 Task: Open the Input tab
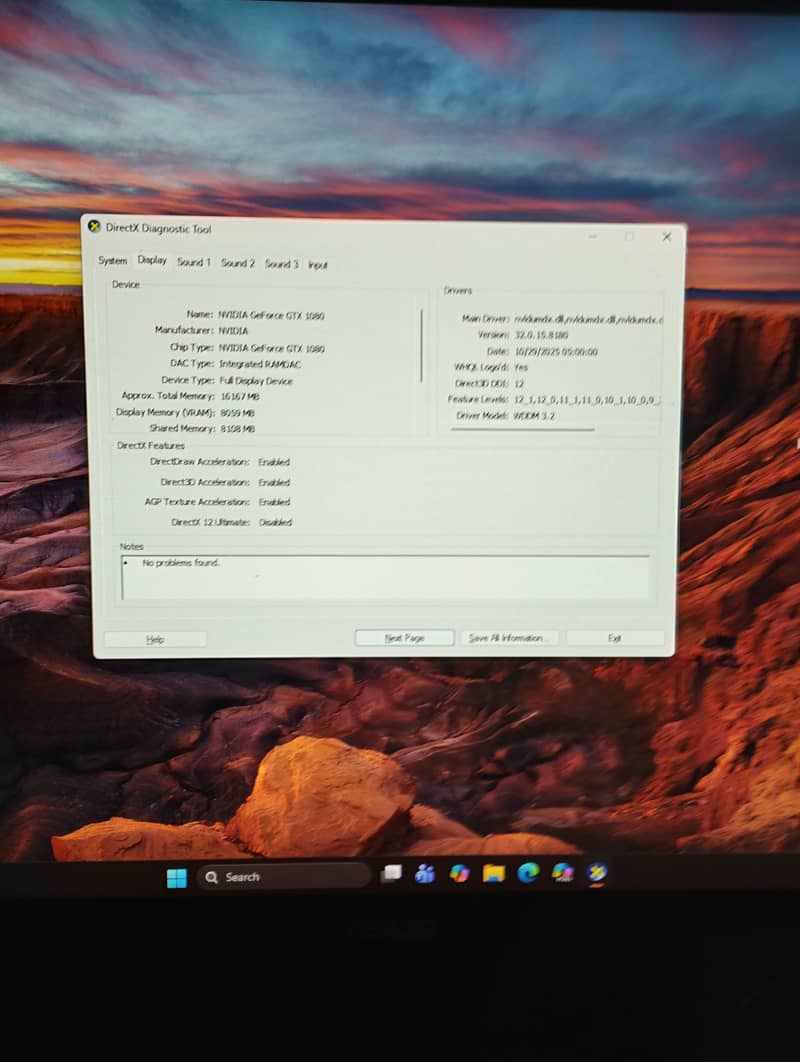click(x=318, y=265)
